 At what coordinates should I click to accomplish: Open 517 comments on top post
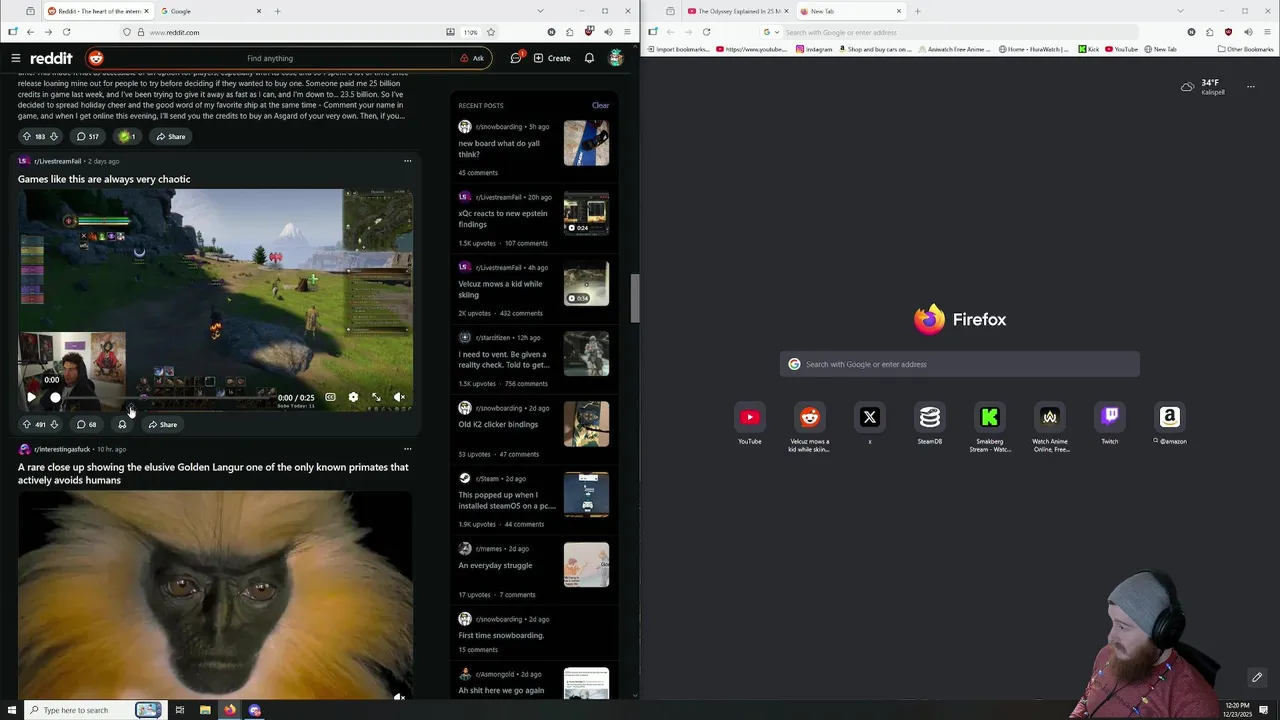(x=88, y=136)
